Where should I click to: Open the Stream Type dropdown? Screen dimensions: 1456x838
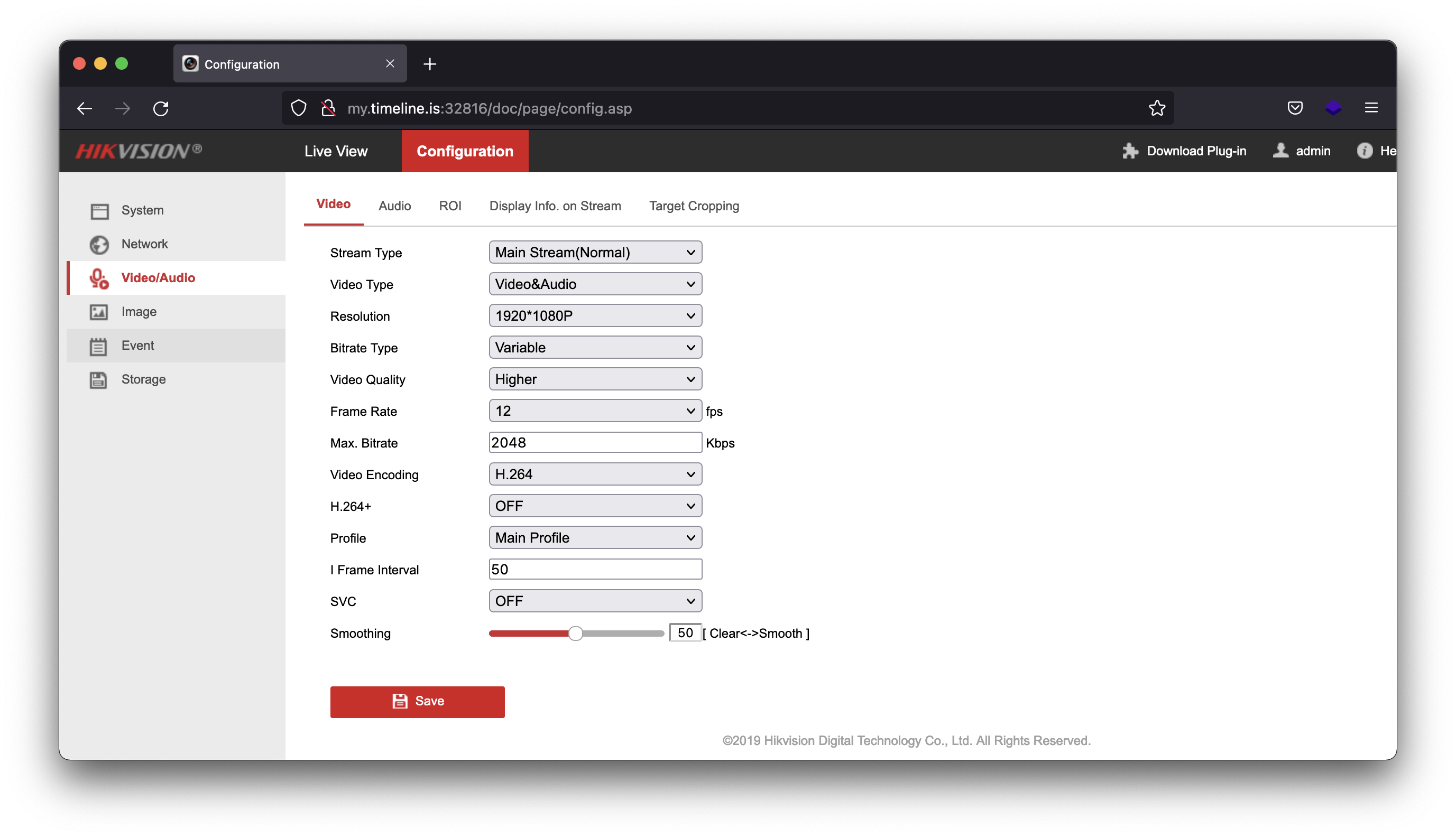[x=595, y=252]
